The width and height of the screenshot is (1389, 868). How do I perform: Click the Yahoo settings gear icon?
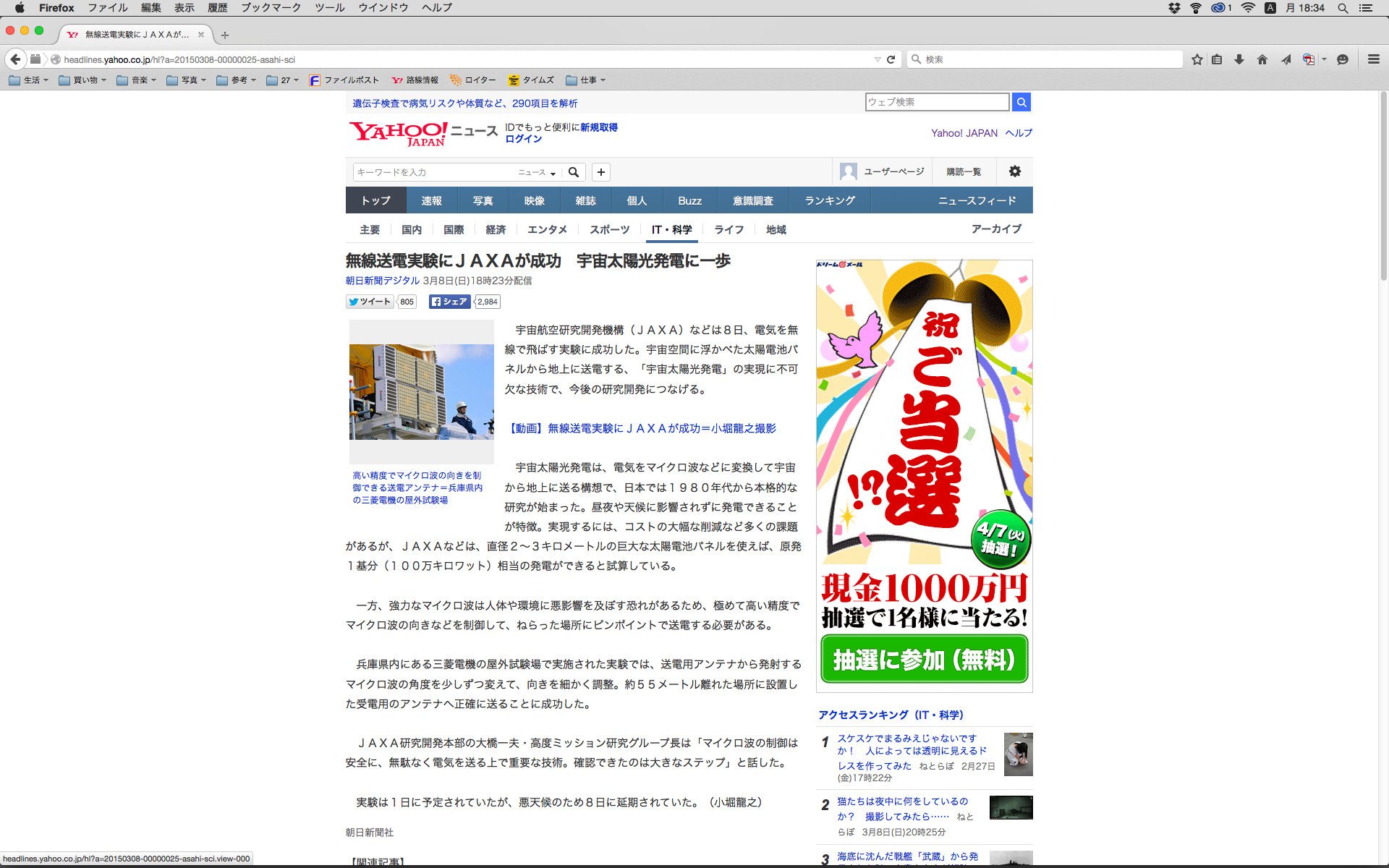(x=1015, y=171)
